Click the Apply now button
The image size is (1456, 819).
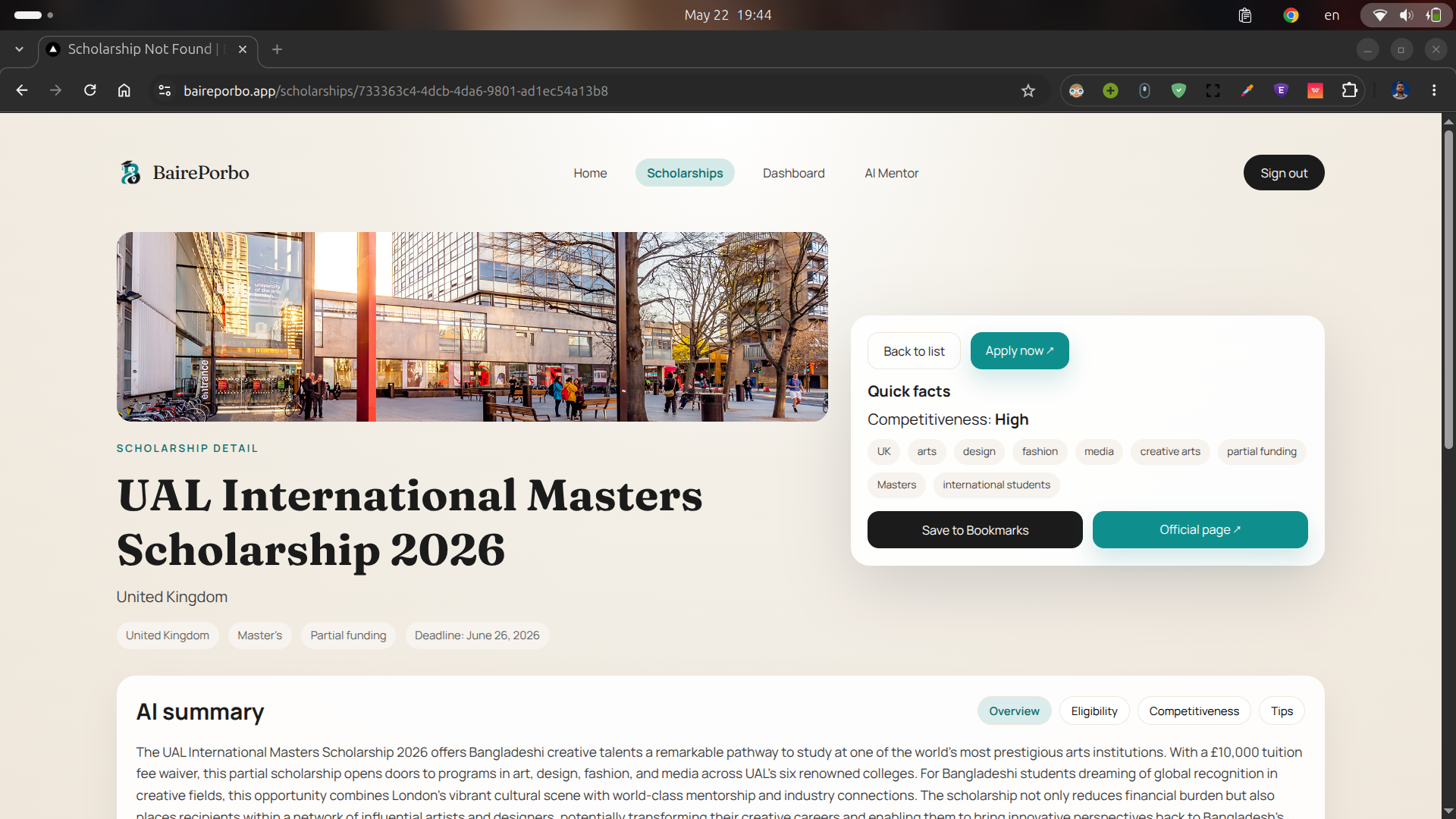1019,351
